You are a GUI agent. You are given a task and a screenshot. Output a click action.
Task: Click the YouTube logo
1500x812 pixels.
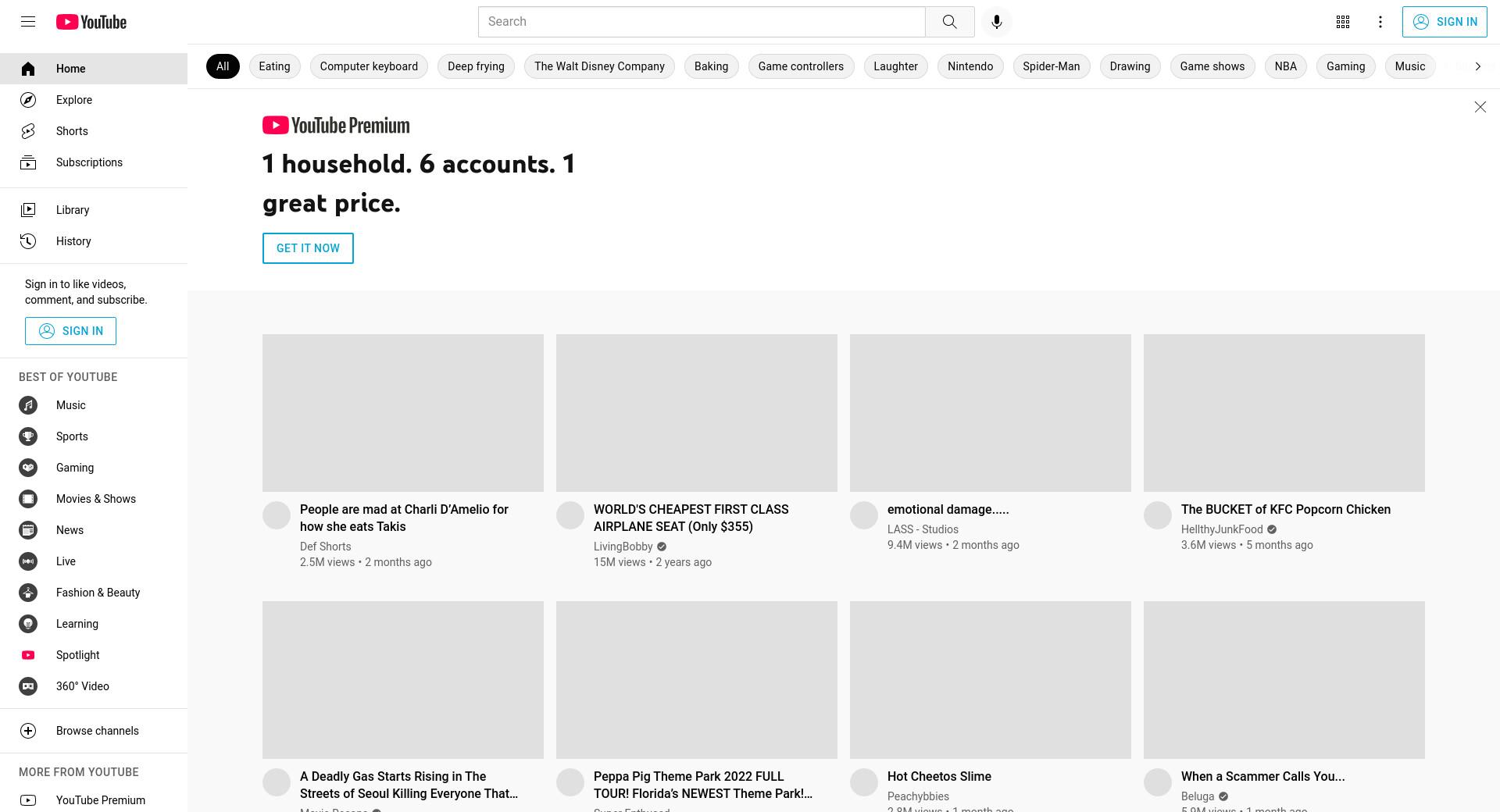91,22
